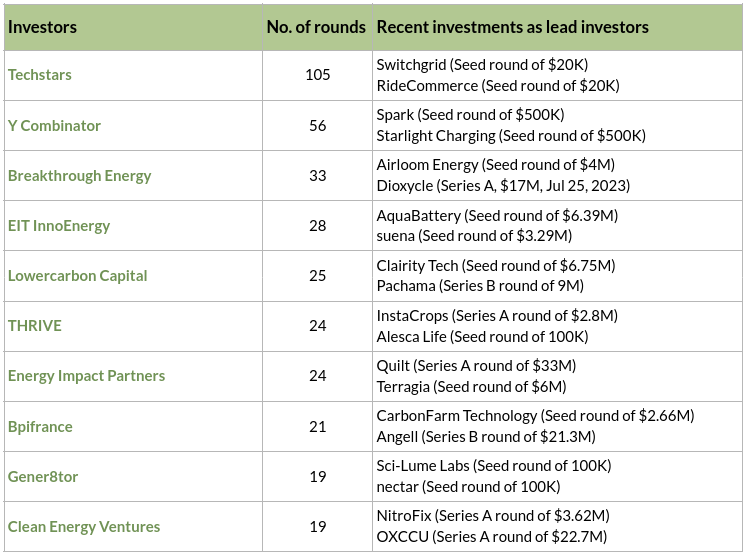
Task: Select the Clean Energy Ventures link
Action: (84, 527)
